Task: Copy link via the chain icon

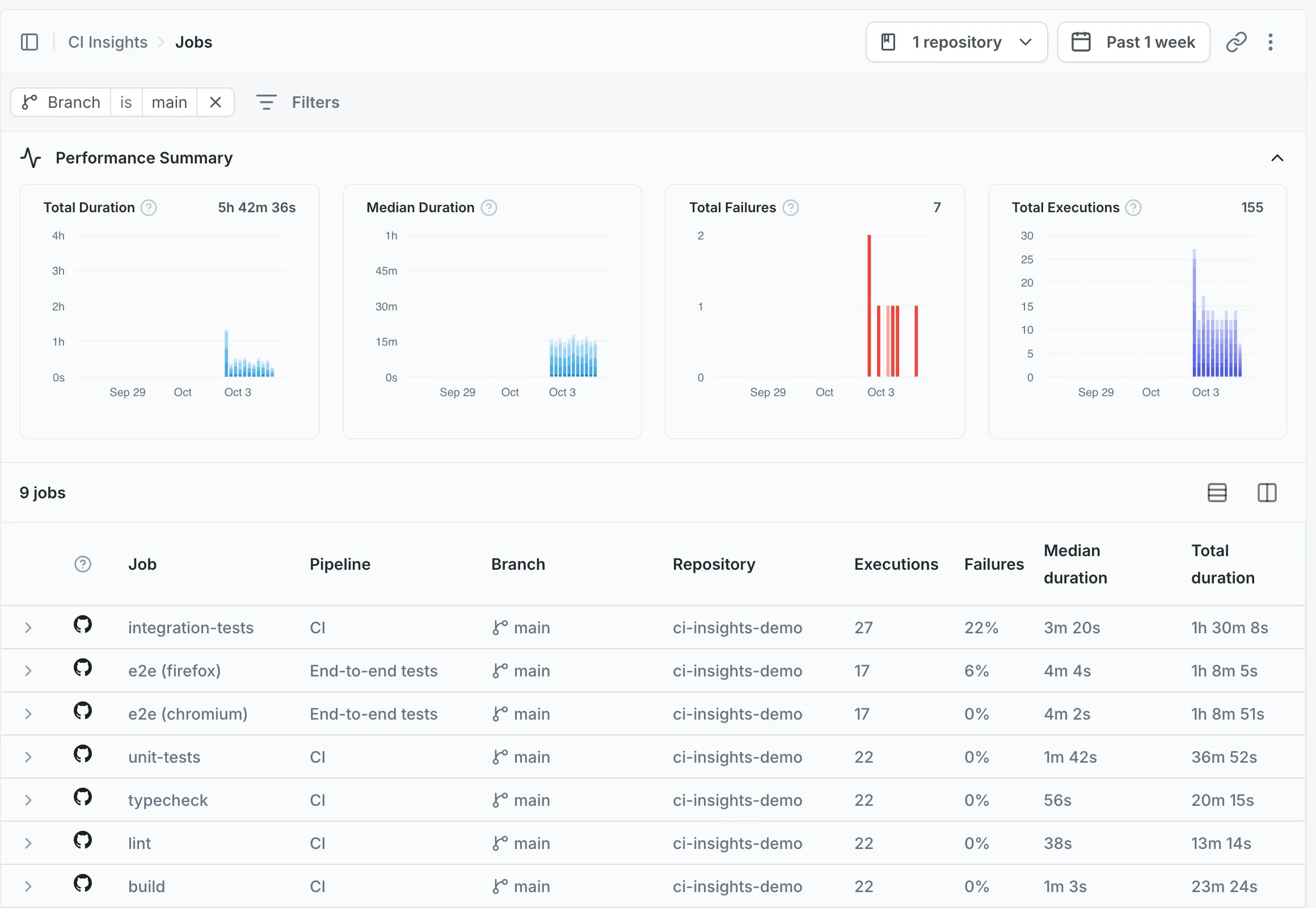Action: click(1236, 42)
